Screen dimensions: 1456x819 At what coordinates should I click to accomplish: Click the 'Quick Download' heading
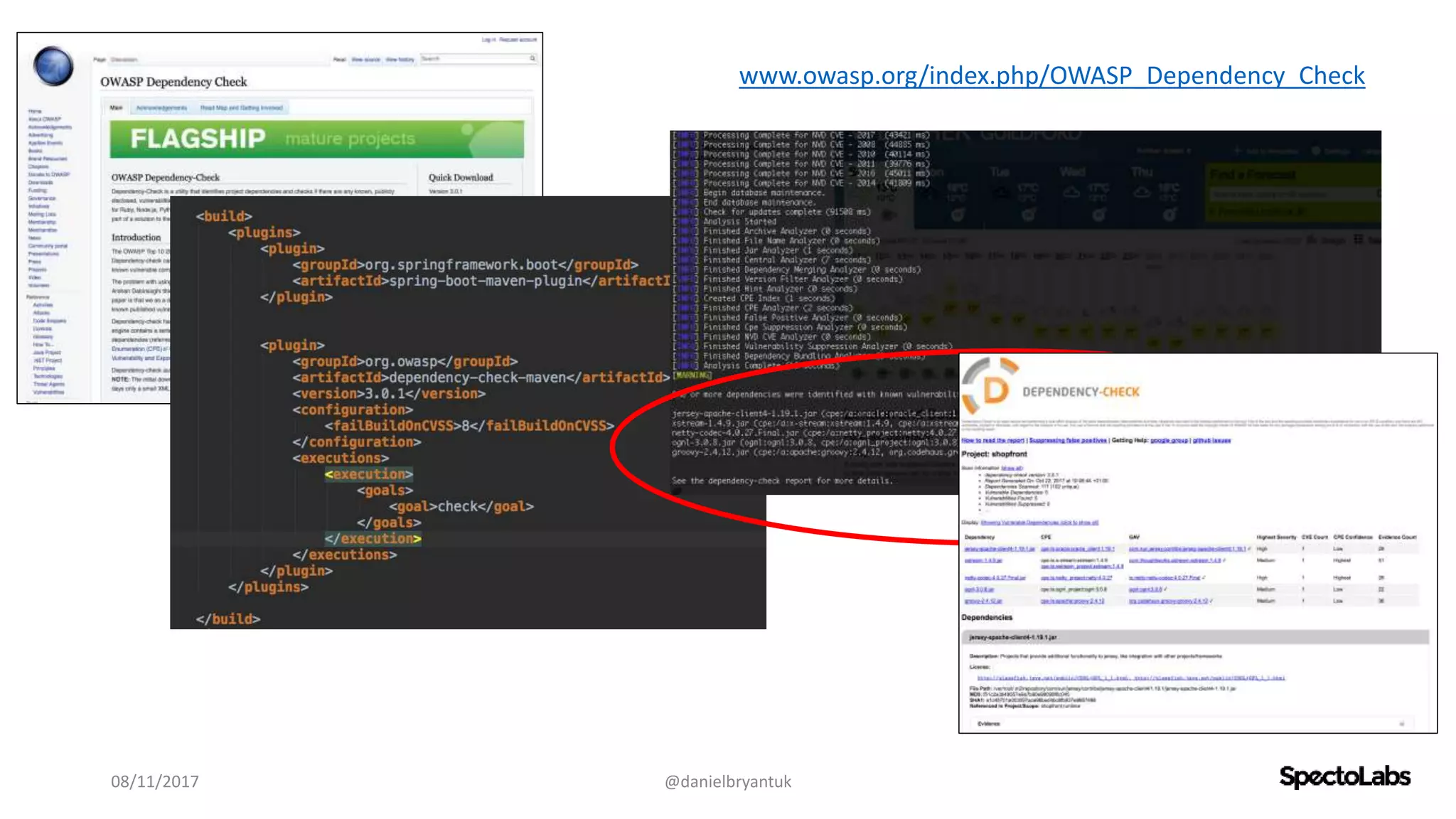pyautogui.click(x=461, y=178)
